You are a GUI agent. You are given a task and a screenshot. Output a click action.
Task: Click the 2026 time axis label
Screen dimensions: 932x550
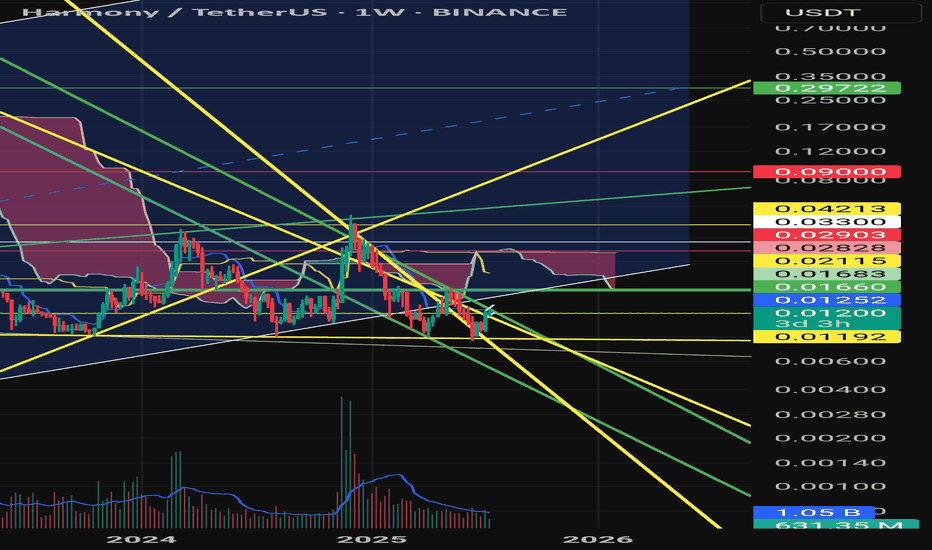click(598, 539)
